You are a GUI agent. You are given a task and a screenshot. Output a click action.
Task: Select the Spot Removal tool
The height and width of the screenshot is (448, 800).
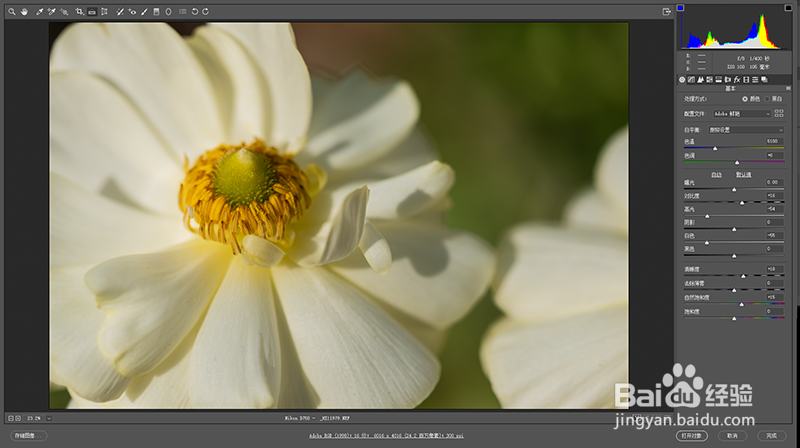(120, 12)
